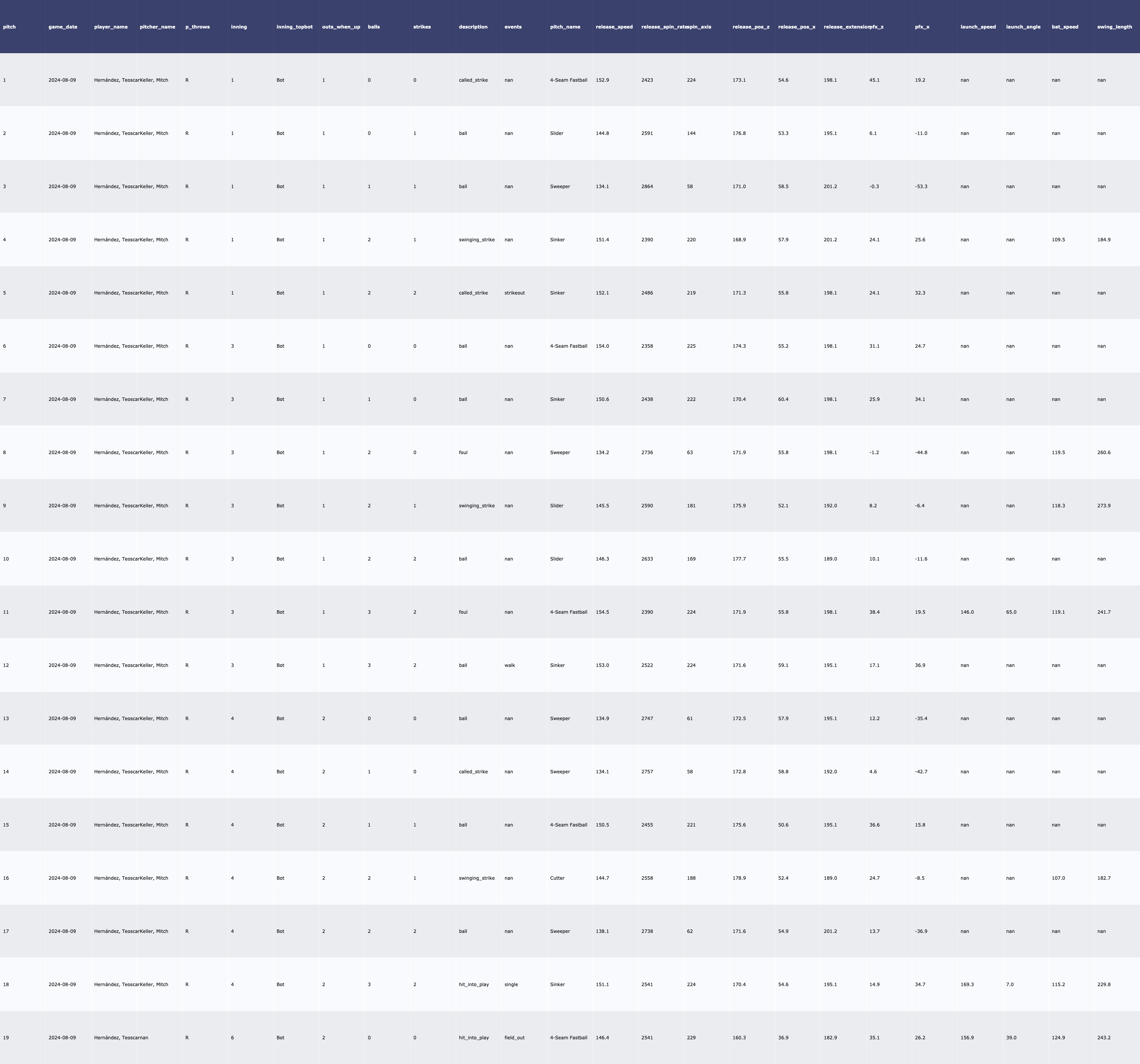Image resolution: width=1140 pixels, height=1064 pixels.
Task: Sort by the swing_length header
Action: point(1114,27)
